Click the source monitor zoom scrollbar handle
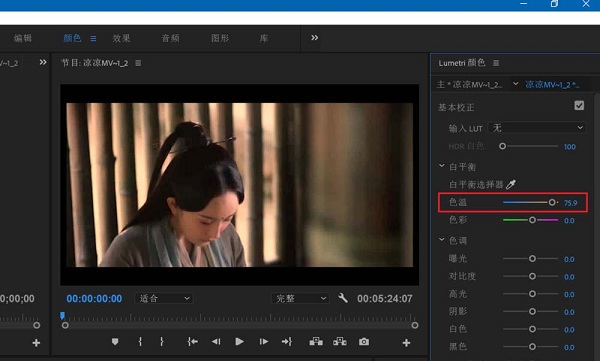 pos(37,325)
